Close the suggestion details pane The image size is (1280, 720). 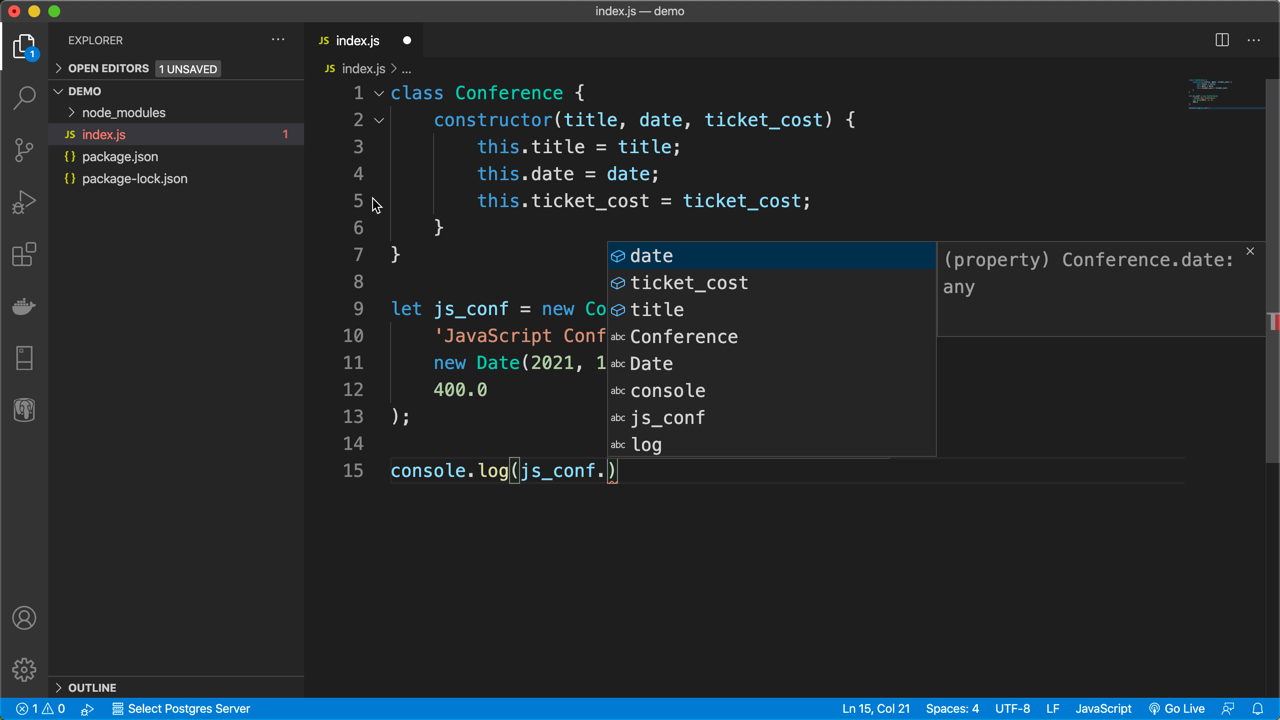pos(1250,251)
